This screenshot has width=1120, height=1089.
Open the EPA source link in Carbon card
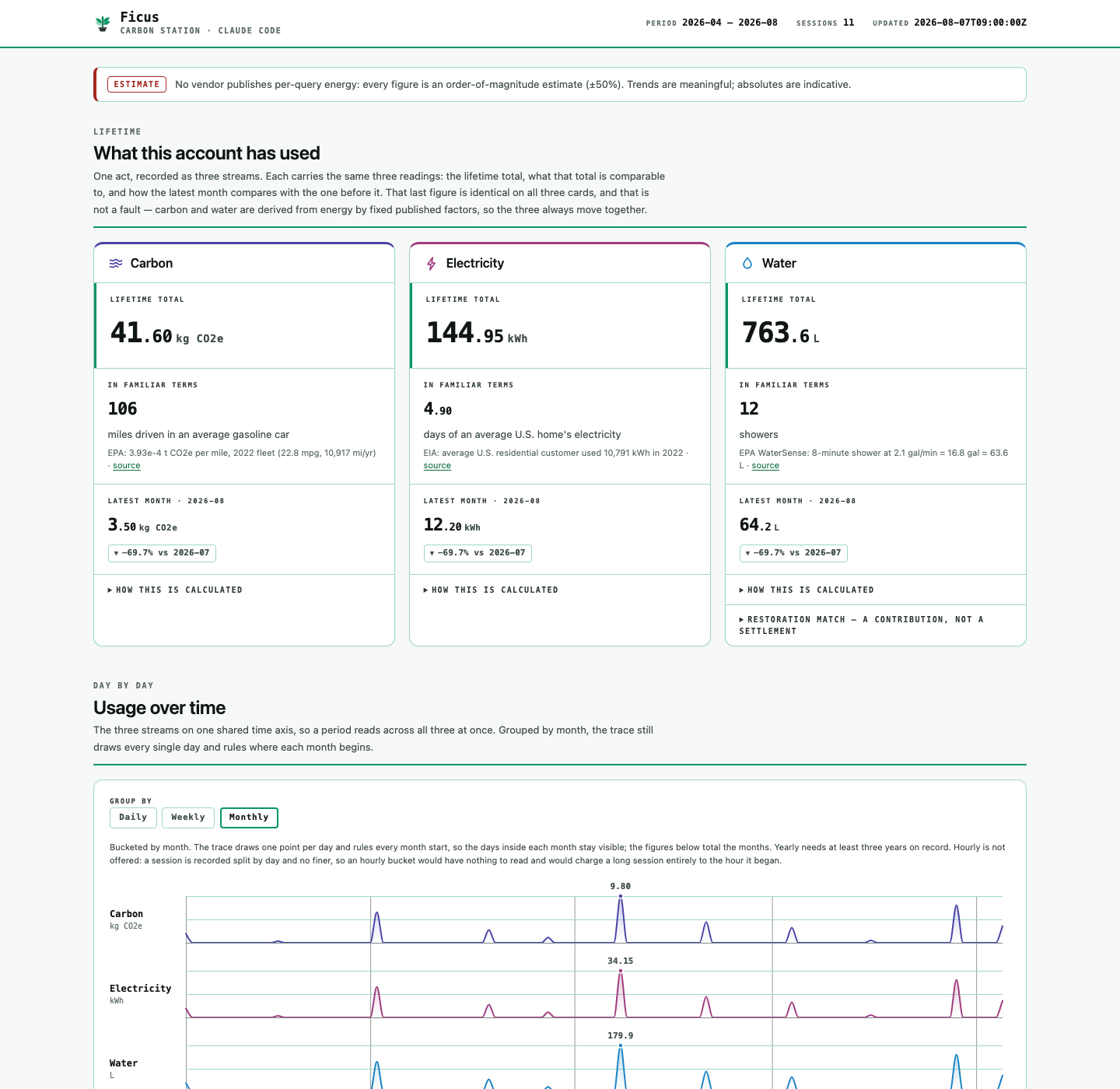(127, 466)
